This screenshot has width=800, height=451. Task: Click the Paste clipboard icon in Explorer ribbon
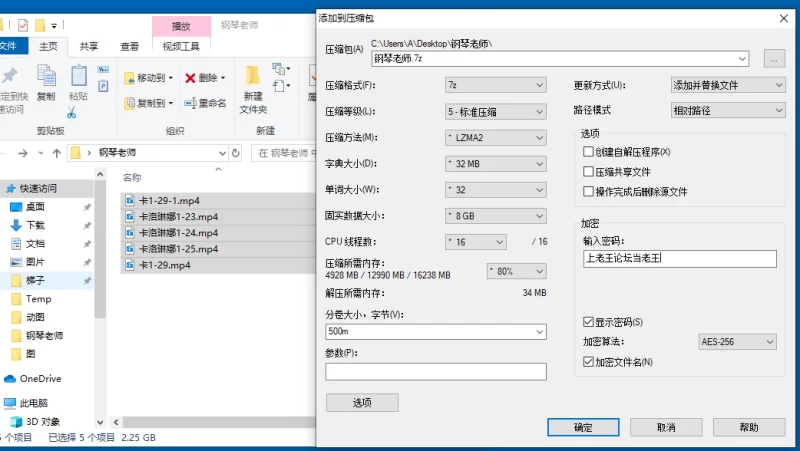coord(79,76)
